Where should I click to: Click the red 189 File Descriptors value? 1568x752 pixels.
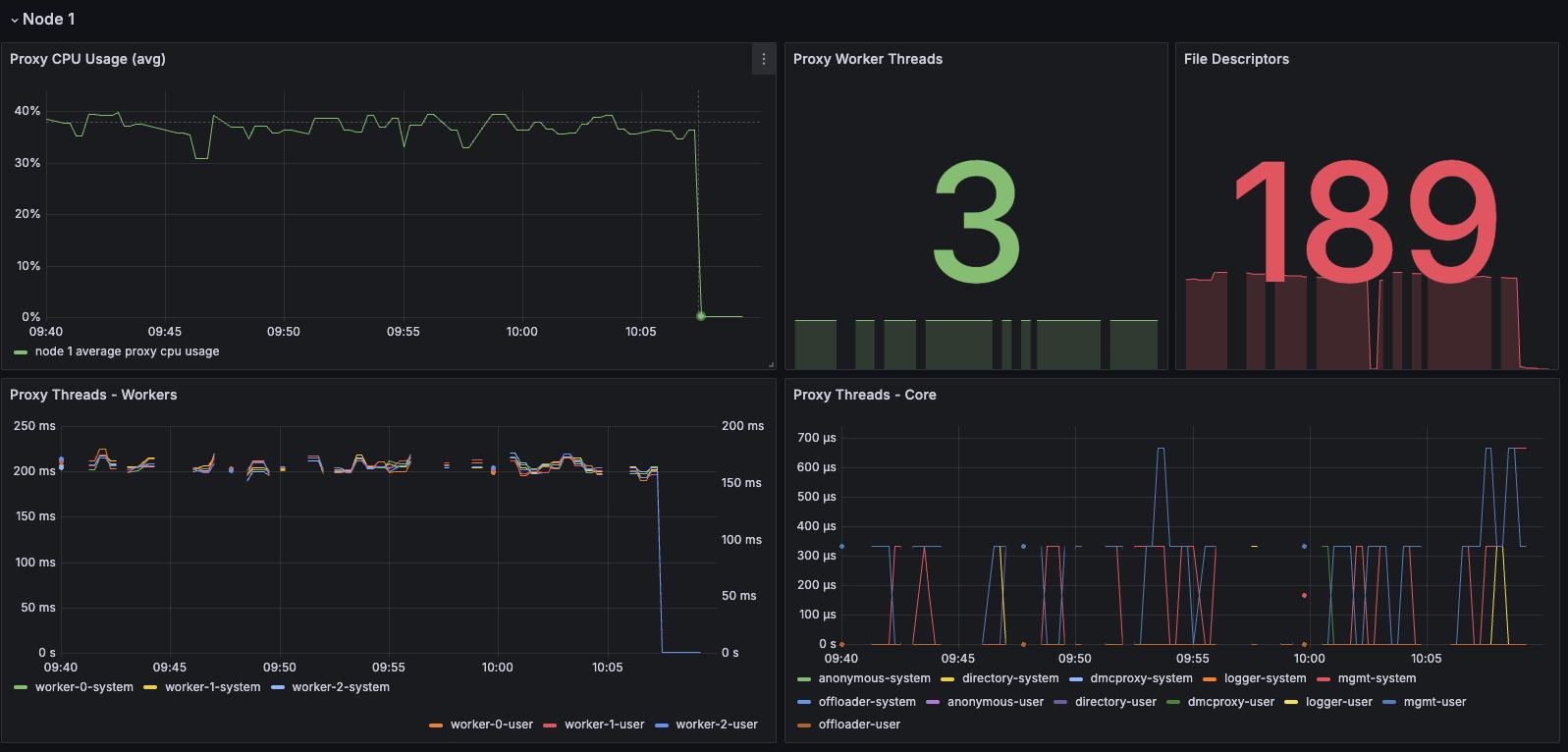pyautogui.click(x=1366, y=222)
